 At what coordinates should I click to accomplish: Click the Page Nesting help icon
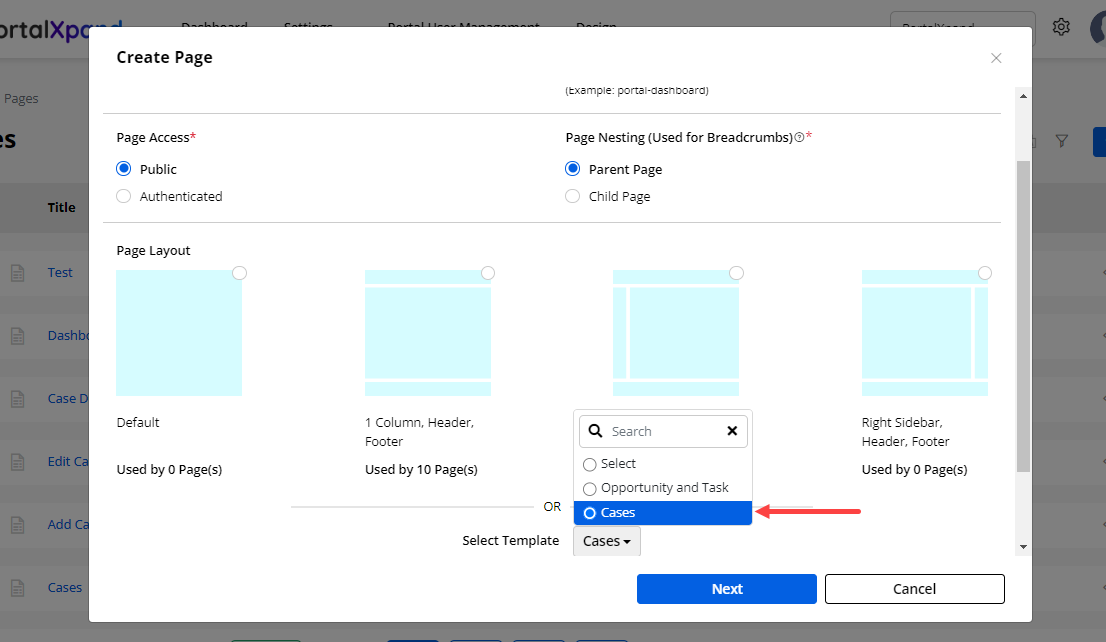799,138
